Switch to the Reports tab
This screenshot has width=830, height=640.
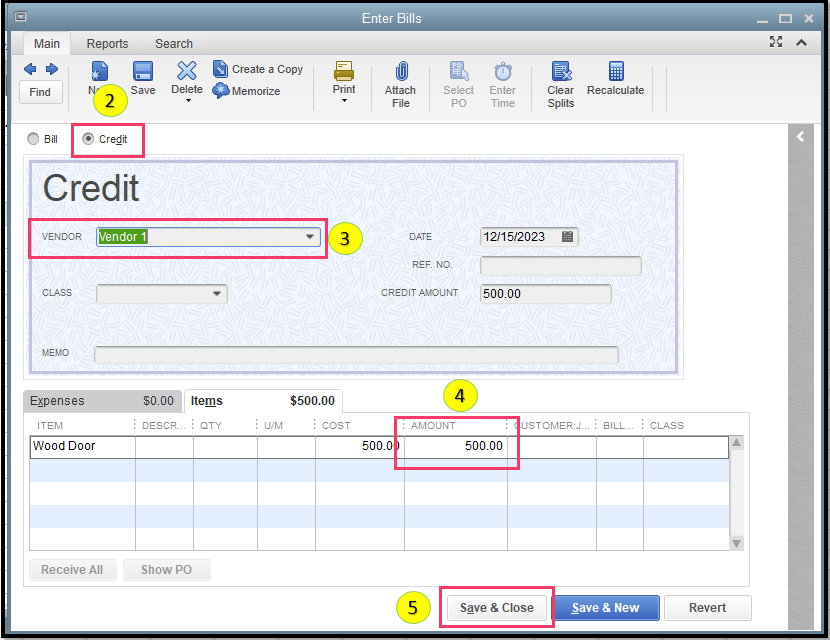pos(107,43)
